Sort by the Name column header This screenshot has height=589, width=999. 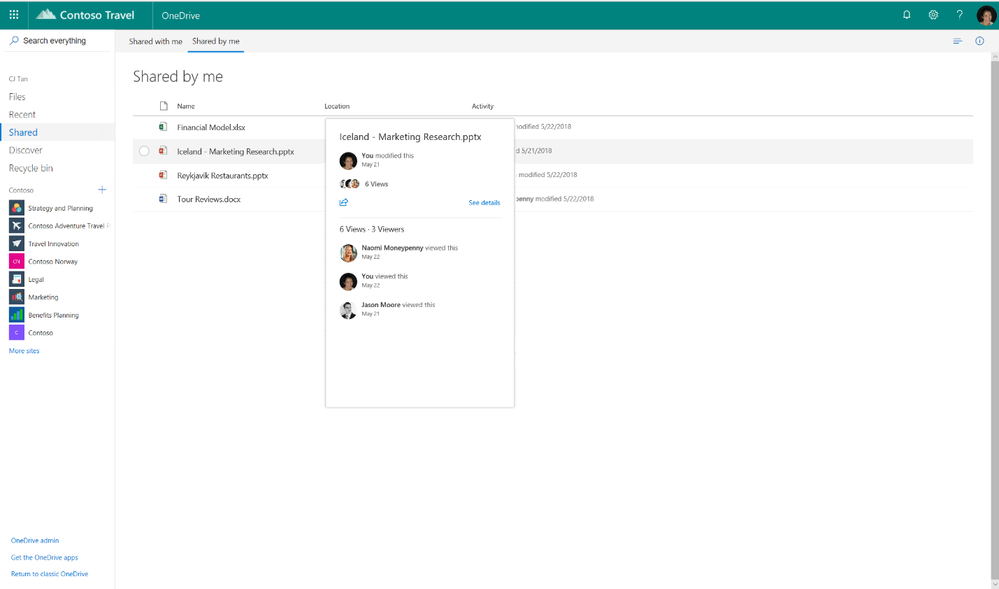(186, 106)
